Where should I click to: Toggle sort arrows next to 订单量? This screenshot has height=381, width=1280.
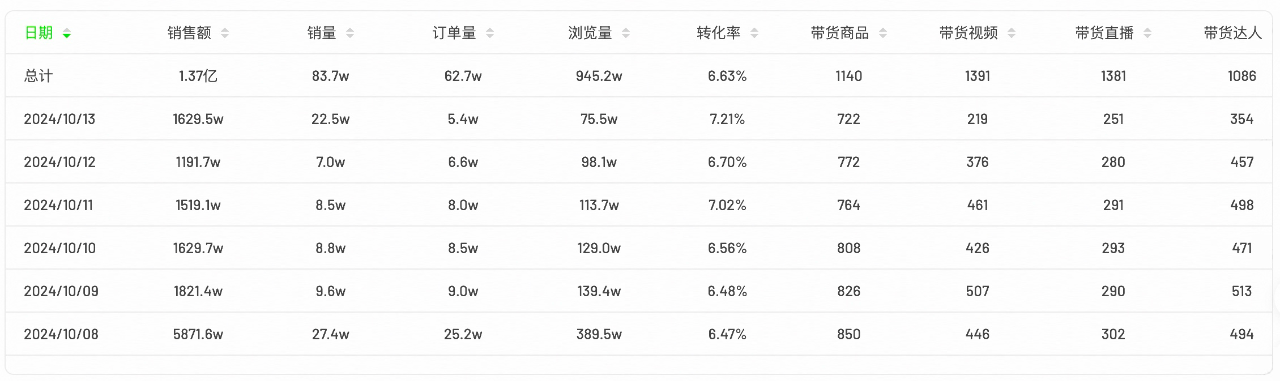(x=490, y=33)
